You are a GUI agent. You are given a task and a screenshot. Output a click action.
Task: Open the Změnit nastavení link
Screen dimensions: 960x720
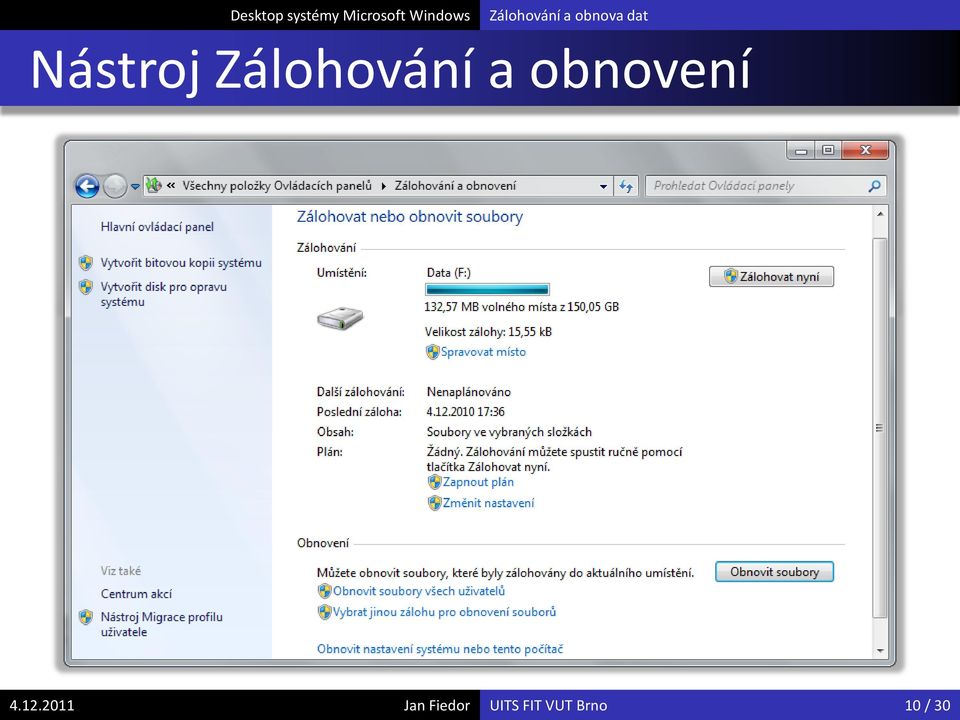coord(489,503)
